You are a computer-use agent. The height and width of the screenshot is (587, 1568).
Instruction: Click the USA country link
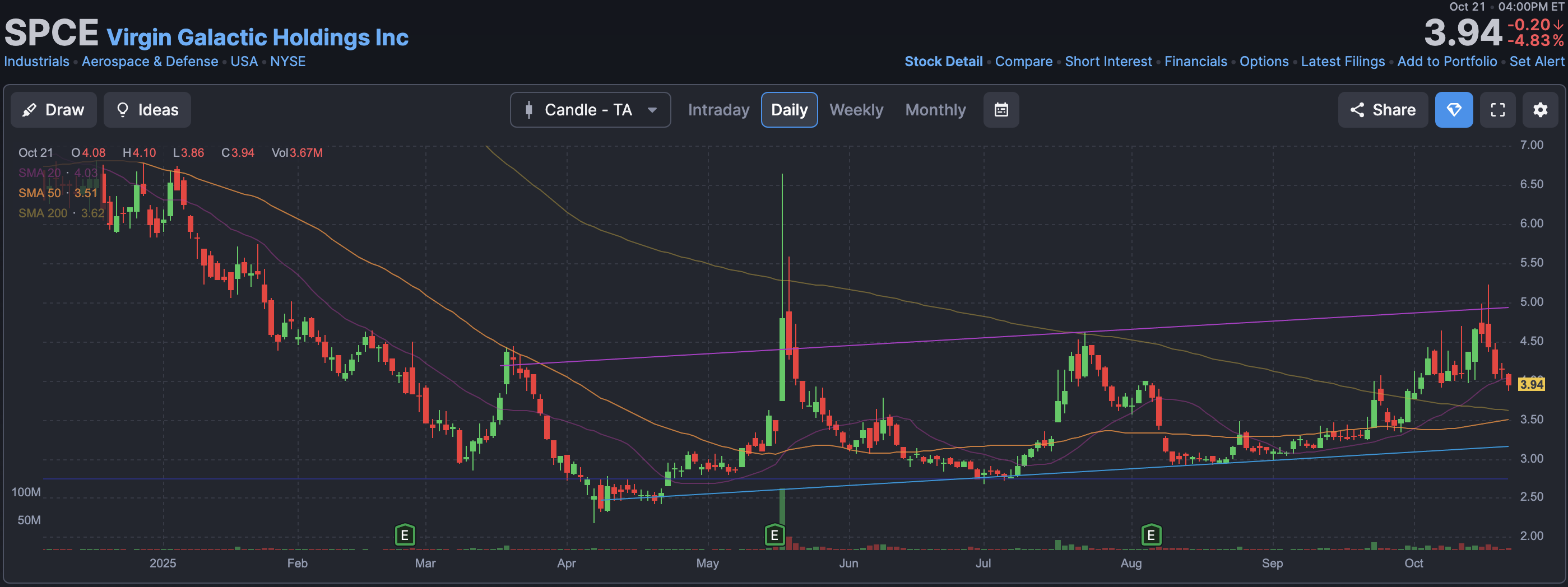pos(244,62)
